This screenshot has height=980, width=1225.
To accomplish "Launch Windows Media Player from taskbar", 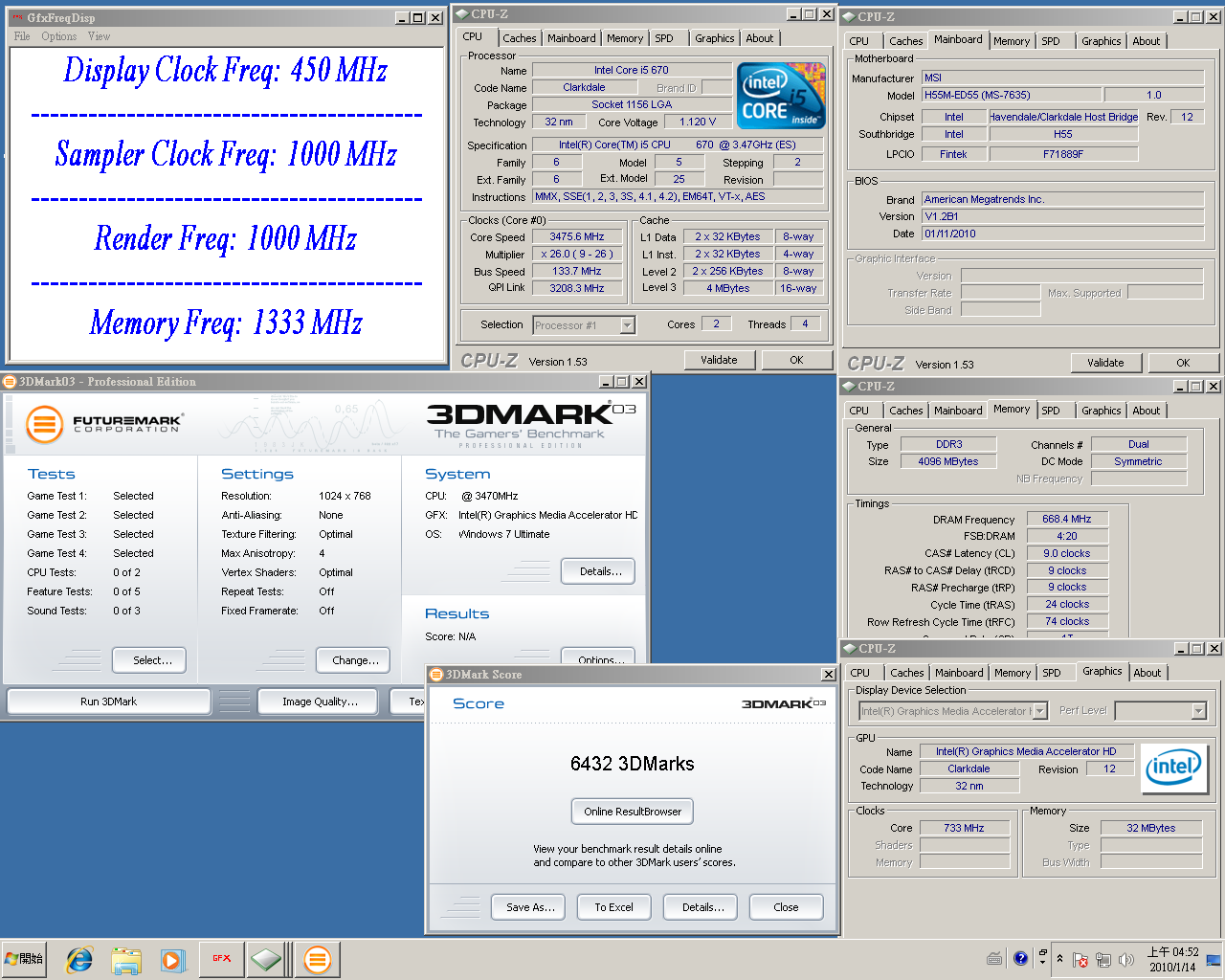I will 172,959.
